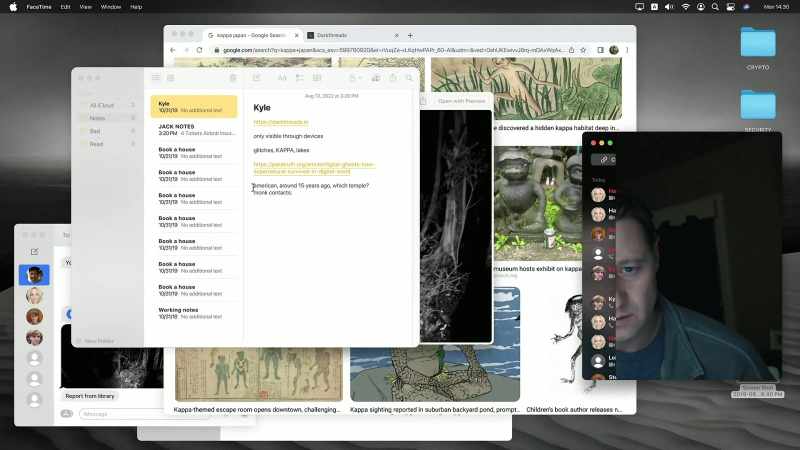The width and height of the screenshot is (800, 450).
Task: Select the highlighted top conversation in Messages
Action: pyautogui.click(x=34, y=275)
